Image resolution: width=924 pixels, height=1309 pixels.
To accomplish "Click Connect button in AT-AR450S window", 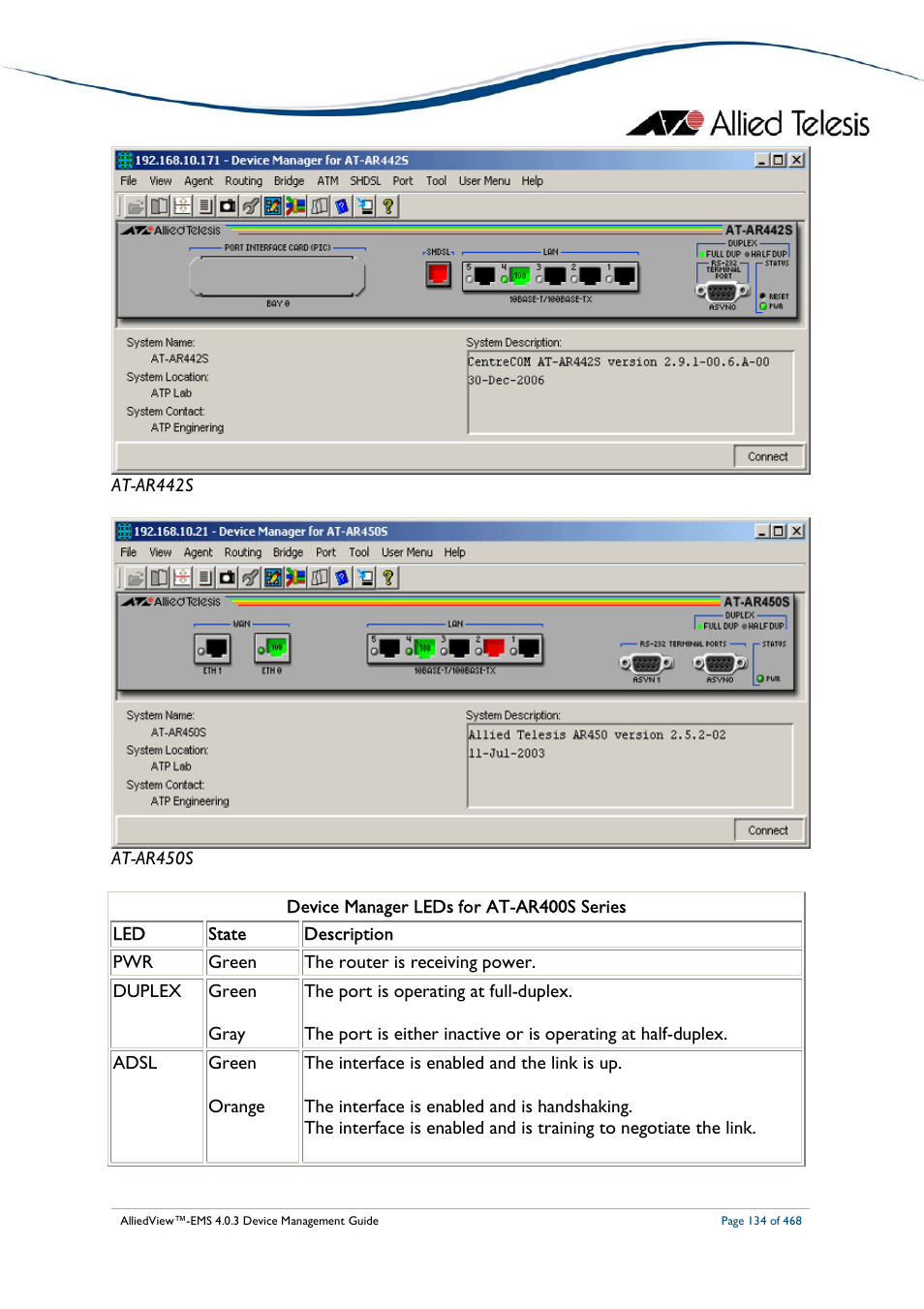I will point(768,830).
